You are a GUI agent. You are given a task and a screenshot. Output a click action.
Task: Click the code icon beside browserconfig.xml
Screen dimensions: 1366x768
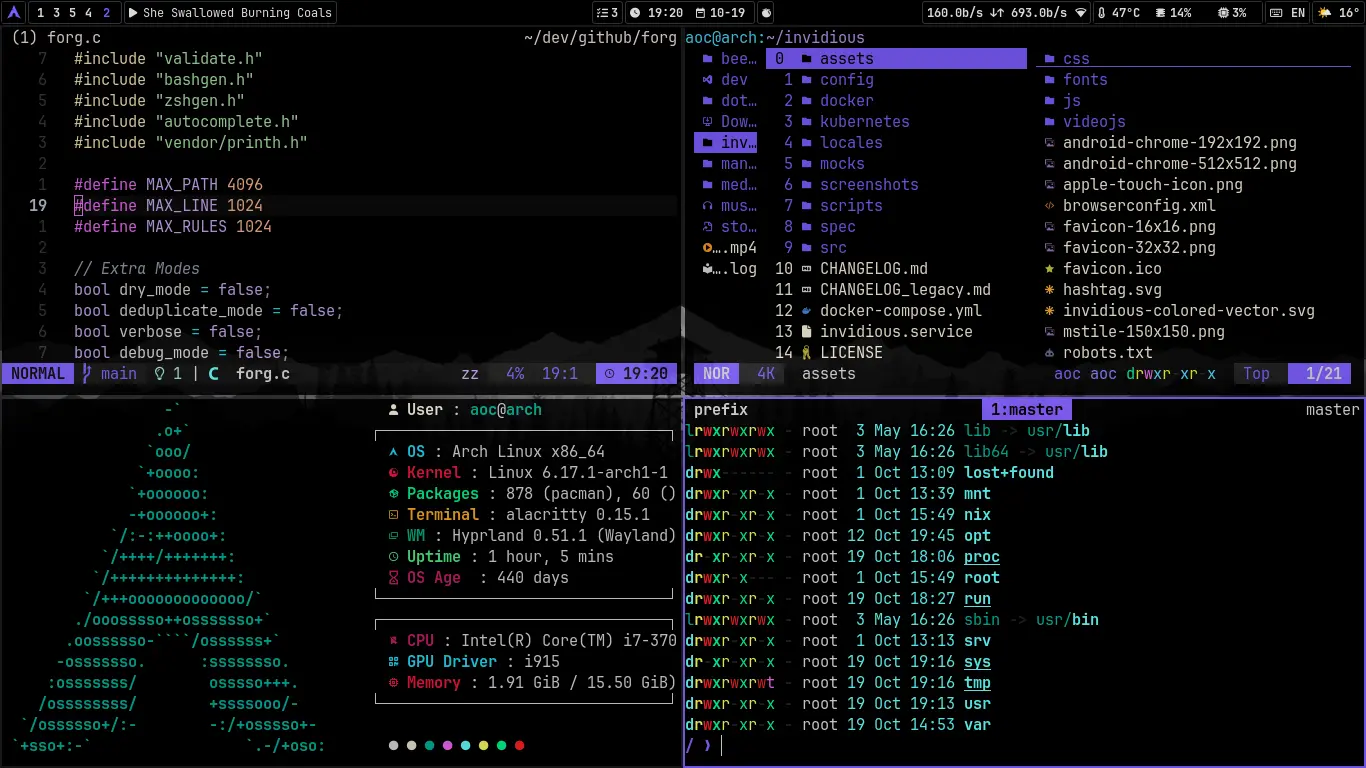click(1049, 206)
